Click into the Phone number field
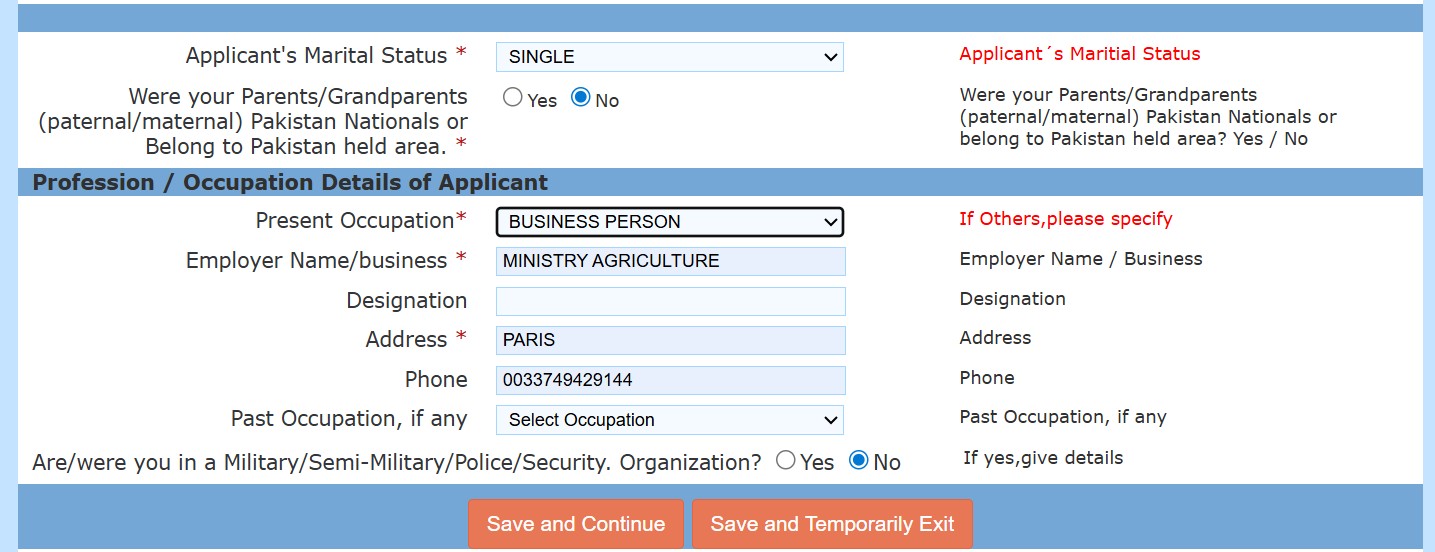The image size is (1435, 552). click(x=670, y=380)
